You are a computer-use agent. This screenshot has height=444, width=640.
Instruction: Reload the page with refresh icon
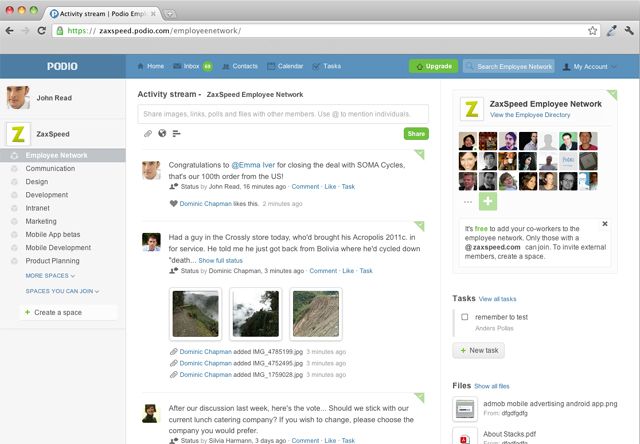click(x=42, y=31)
